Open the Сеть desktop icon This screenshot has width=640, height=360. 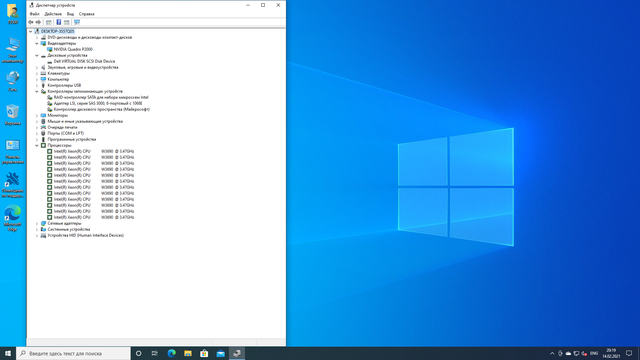click(x=13, y=81)
